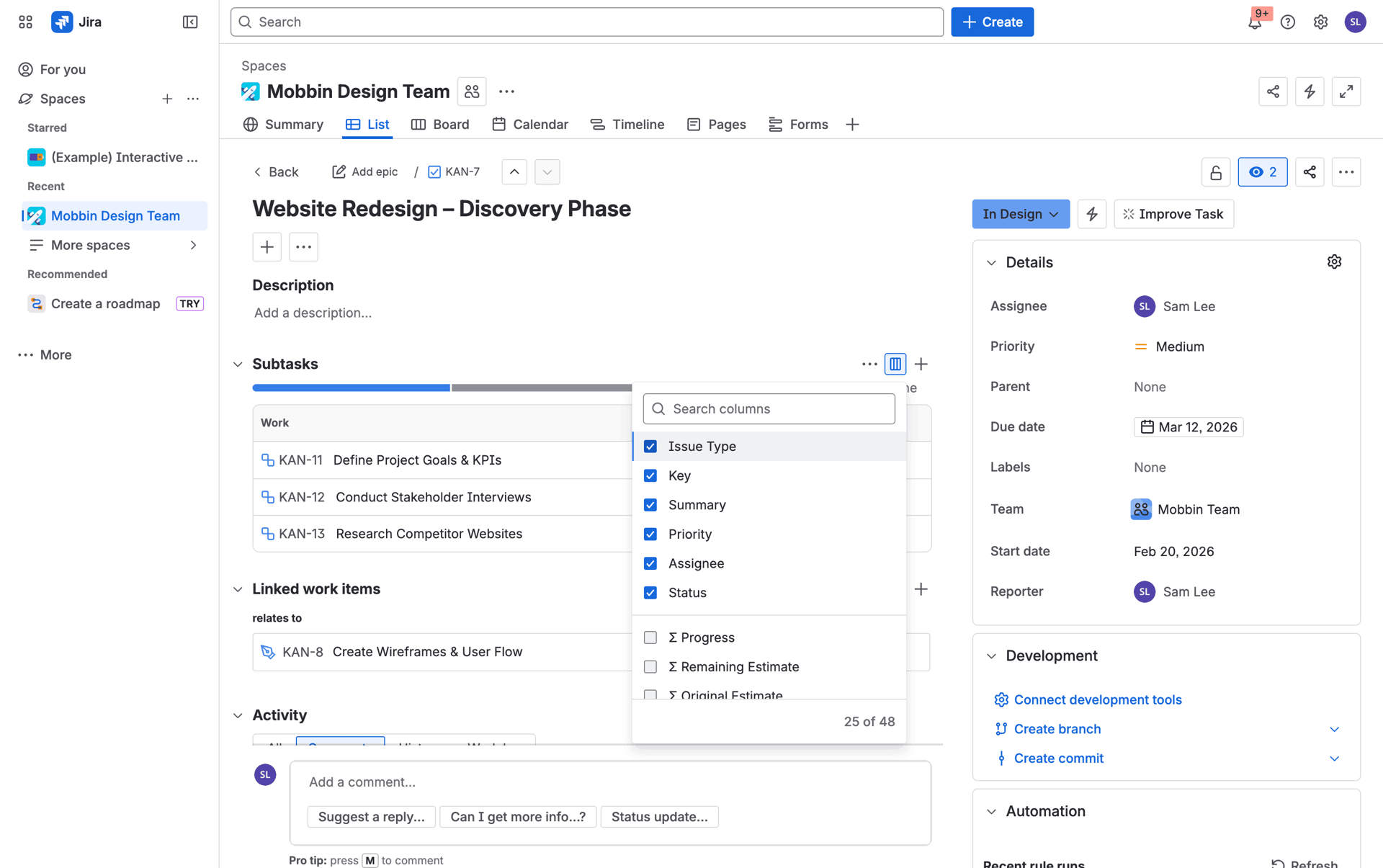Switch to the Forms tab

[798, 125]
